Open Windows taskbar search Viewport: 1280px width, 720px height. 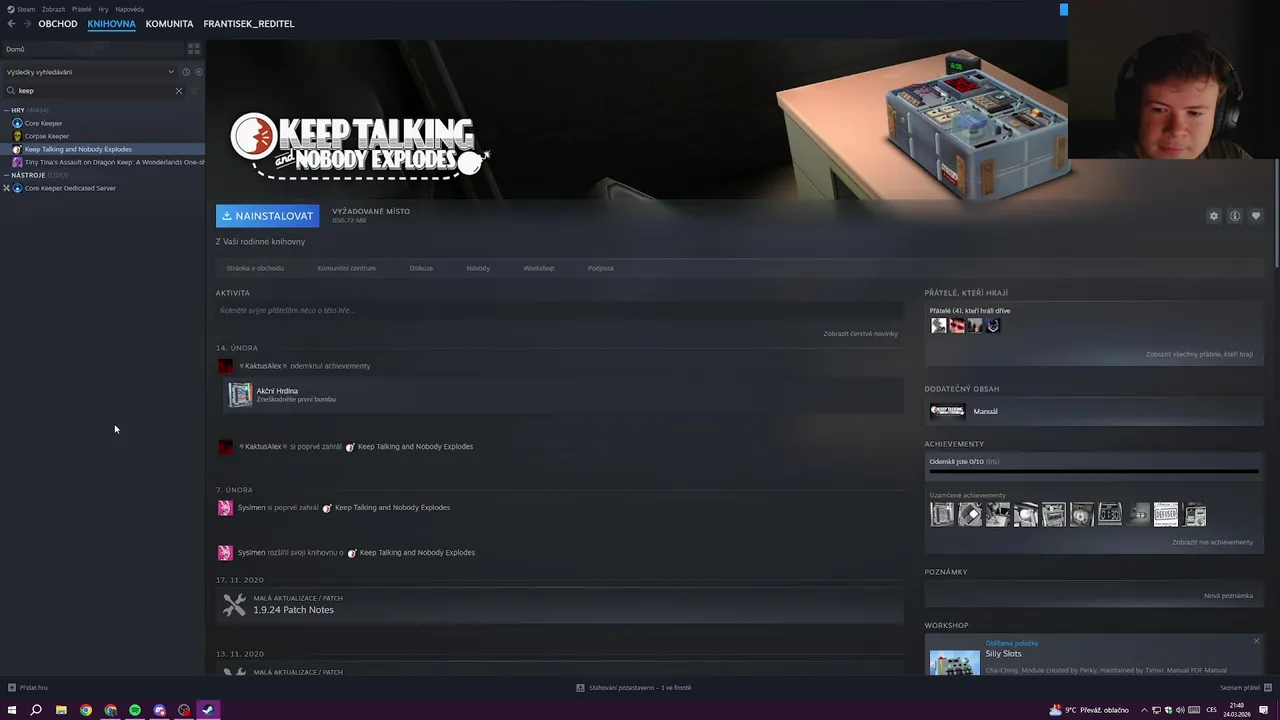[x=36, y=710]
